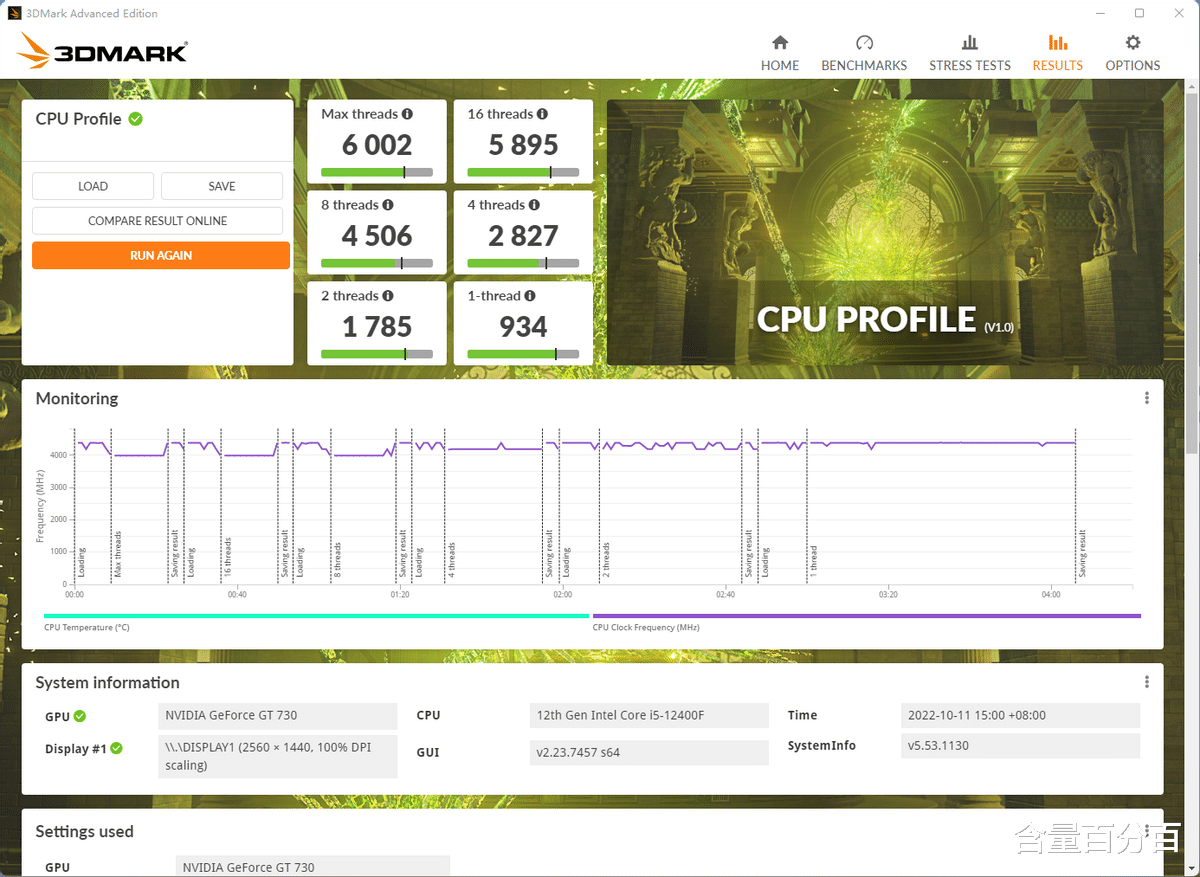Open the Monitoring panel options menu

pyautogui.click(x=1146, y=397)
